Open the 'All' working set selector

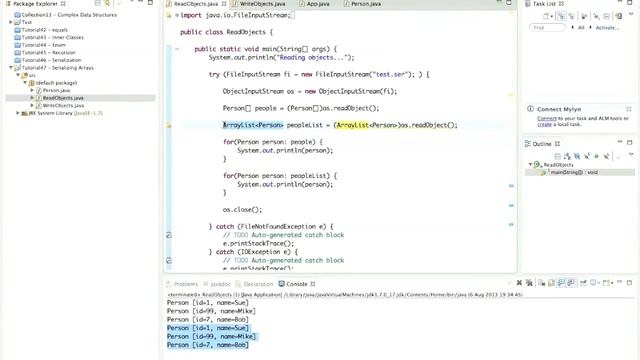[581, 28]
